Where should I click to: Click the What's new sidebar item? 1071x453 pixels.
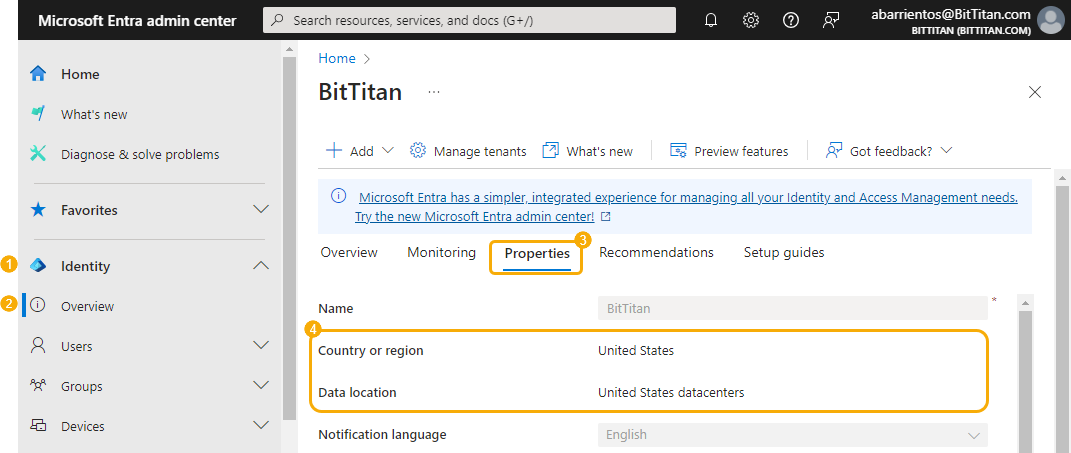coord(94,114)
